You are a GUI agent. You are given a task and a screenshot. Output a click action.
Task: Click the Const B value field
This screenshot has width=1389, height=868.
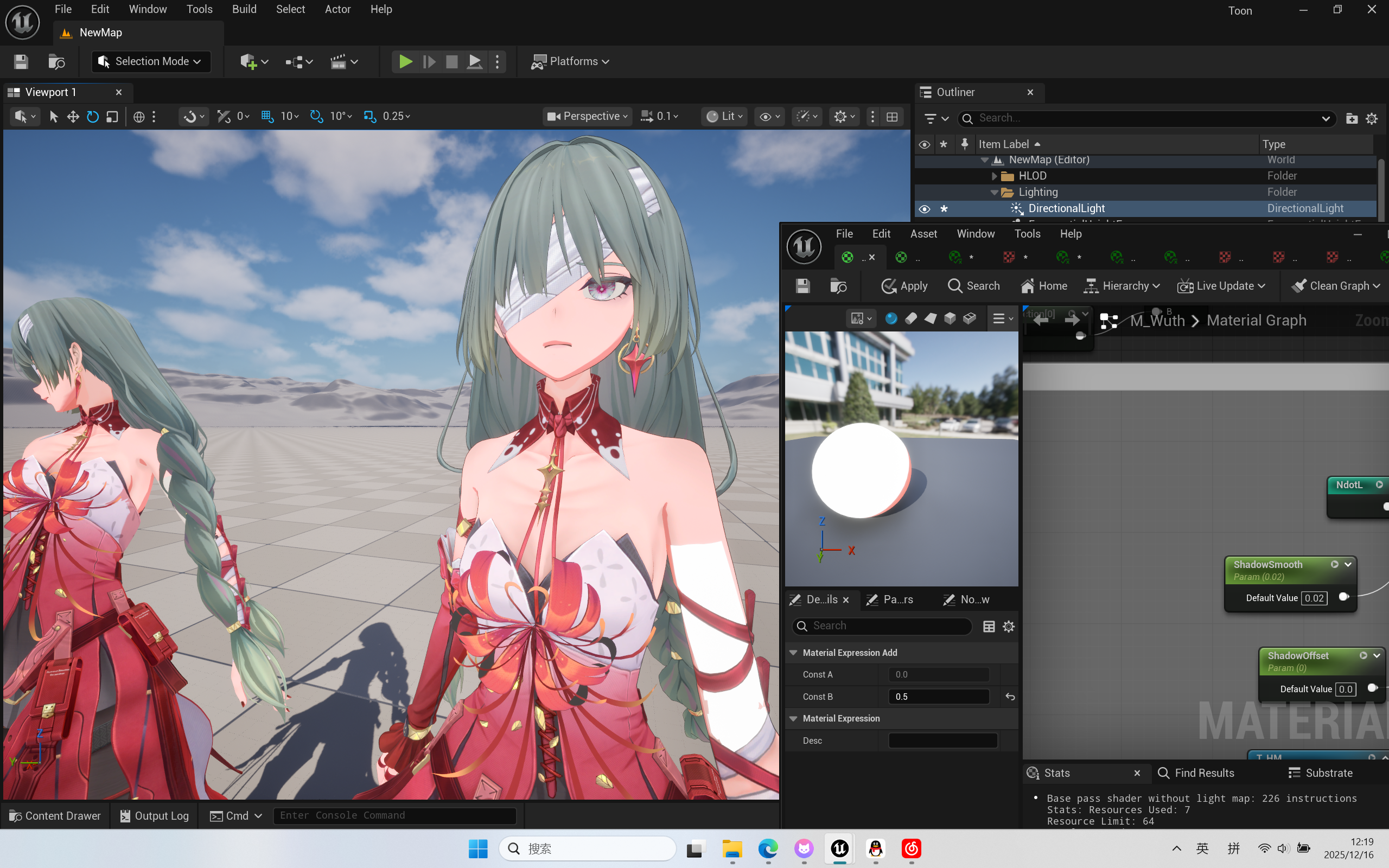coord(939,697)
